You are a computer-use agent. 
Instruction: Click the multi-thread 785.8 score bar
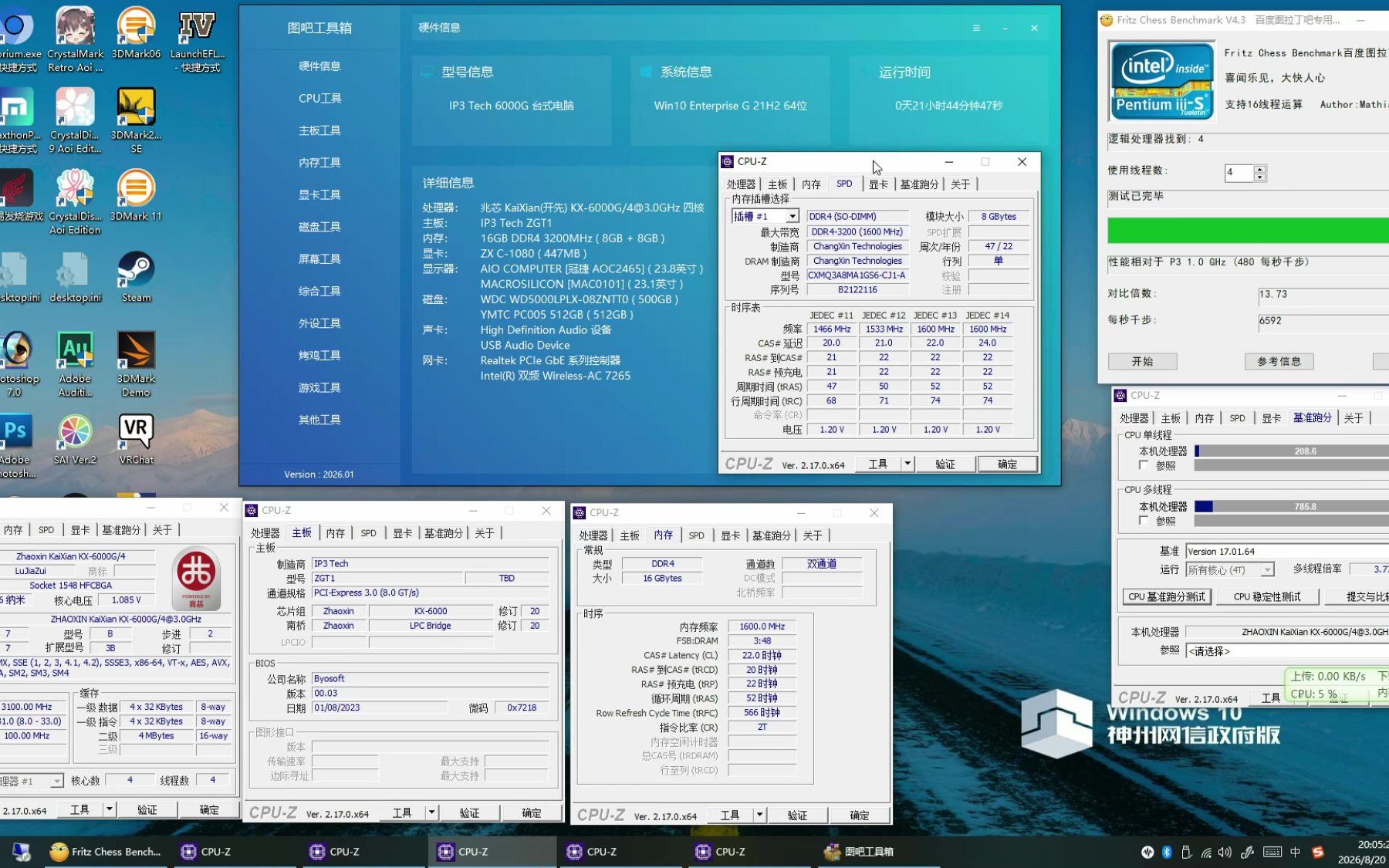click(1291, 507)
